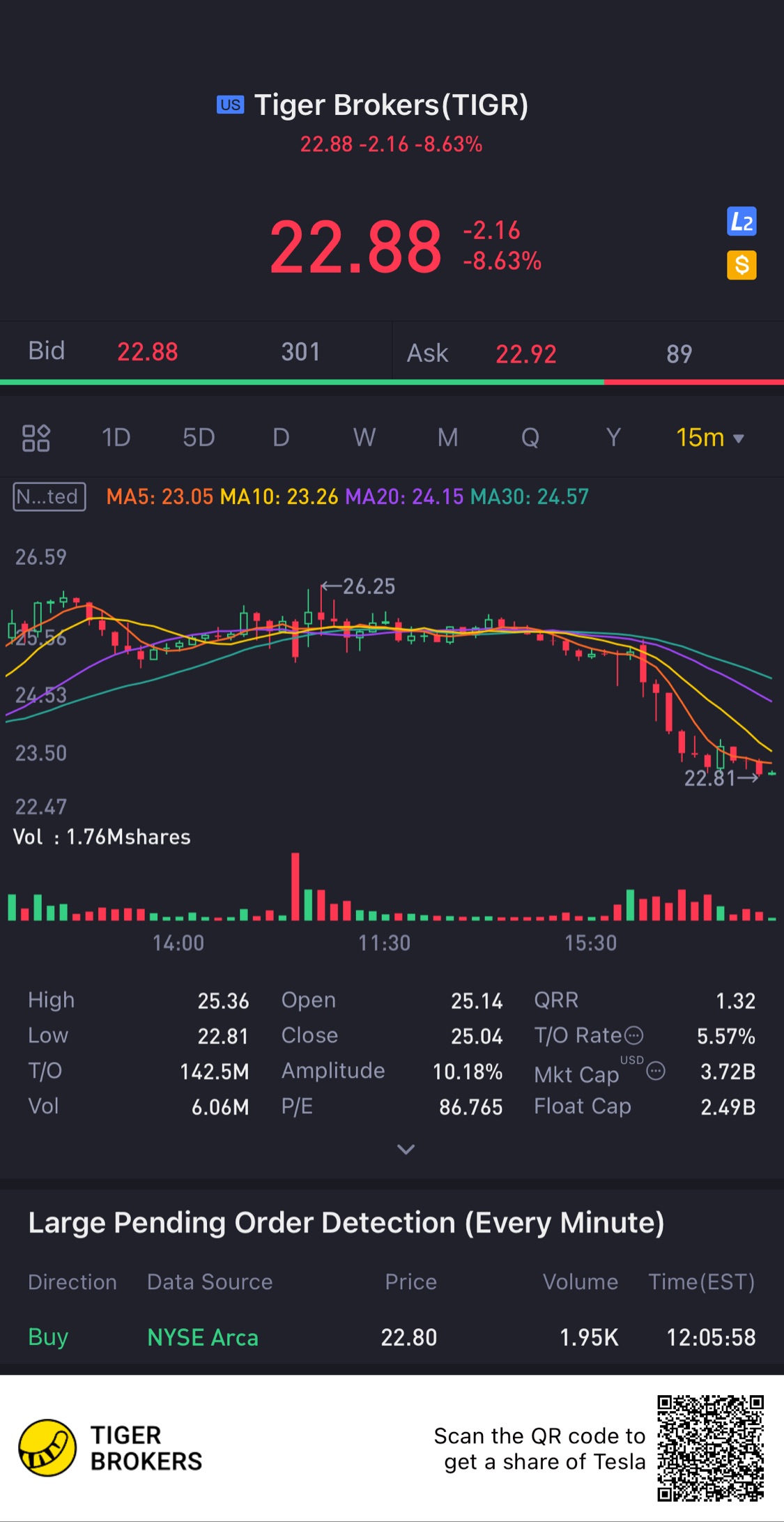Tap the MA5: 23.05 indicator label

(x=160, y=497)
